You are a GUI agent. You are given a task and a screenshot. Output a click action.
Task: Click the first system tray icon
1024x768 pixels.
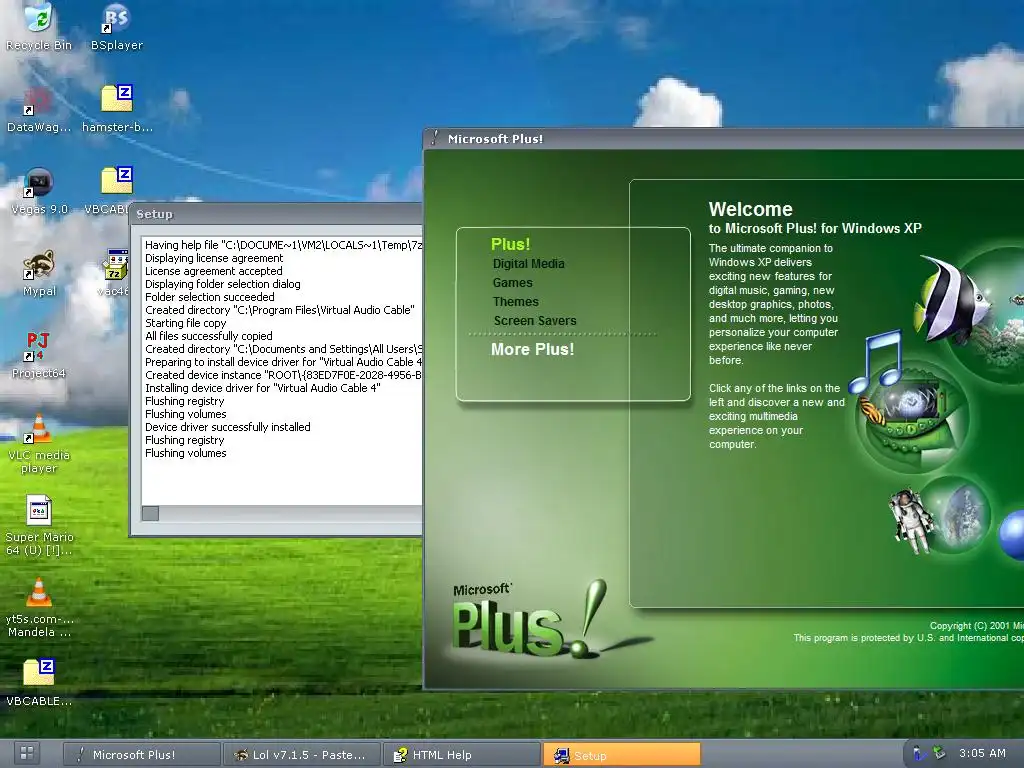pyautogui.click(x=920, y=754)
